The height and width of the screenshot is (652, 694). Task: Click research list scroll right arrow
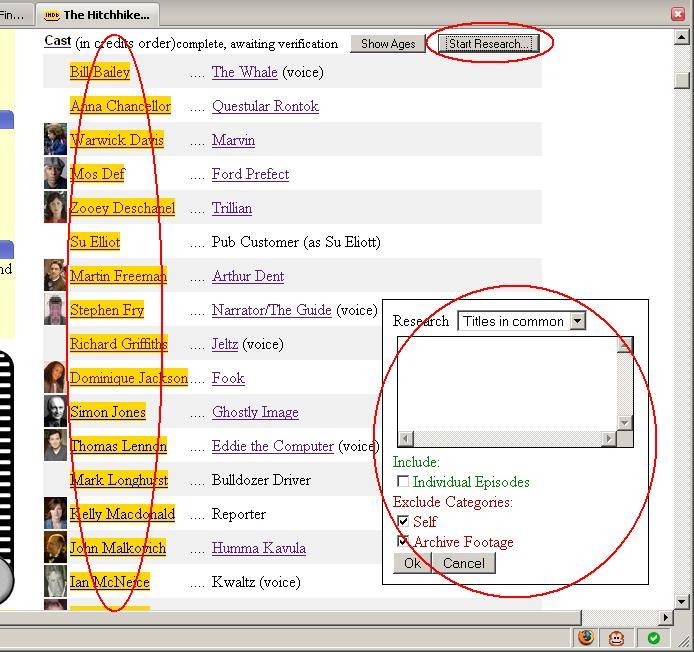coord(609,438)
